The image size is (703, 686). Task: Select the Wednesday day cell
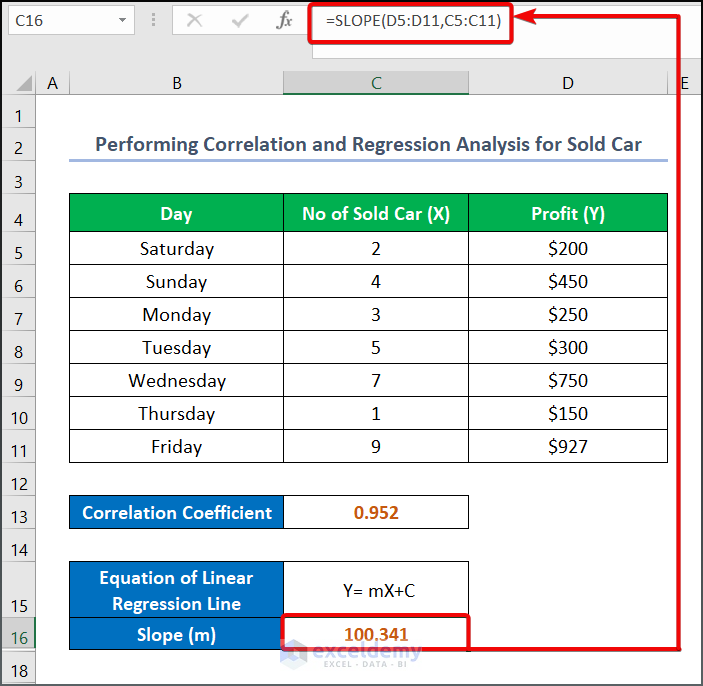point(176,381)
